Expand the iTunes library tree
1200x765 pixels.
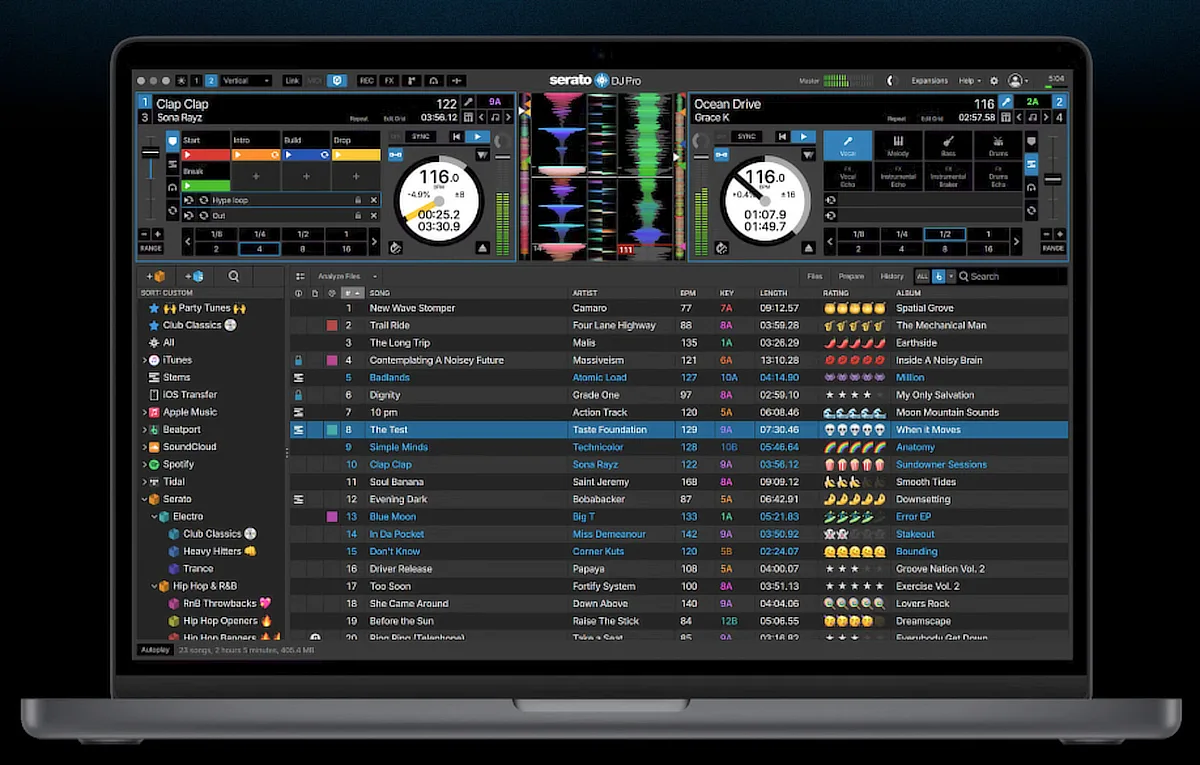click(144, 360)
